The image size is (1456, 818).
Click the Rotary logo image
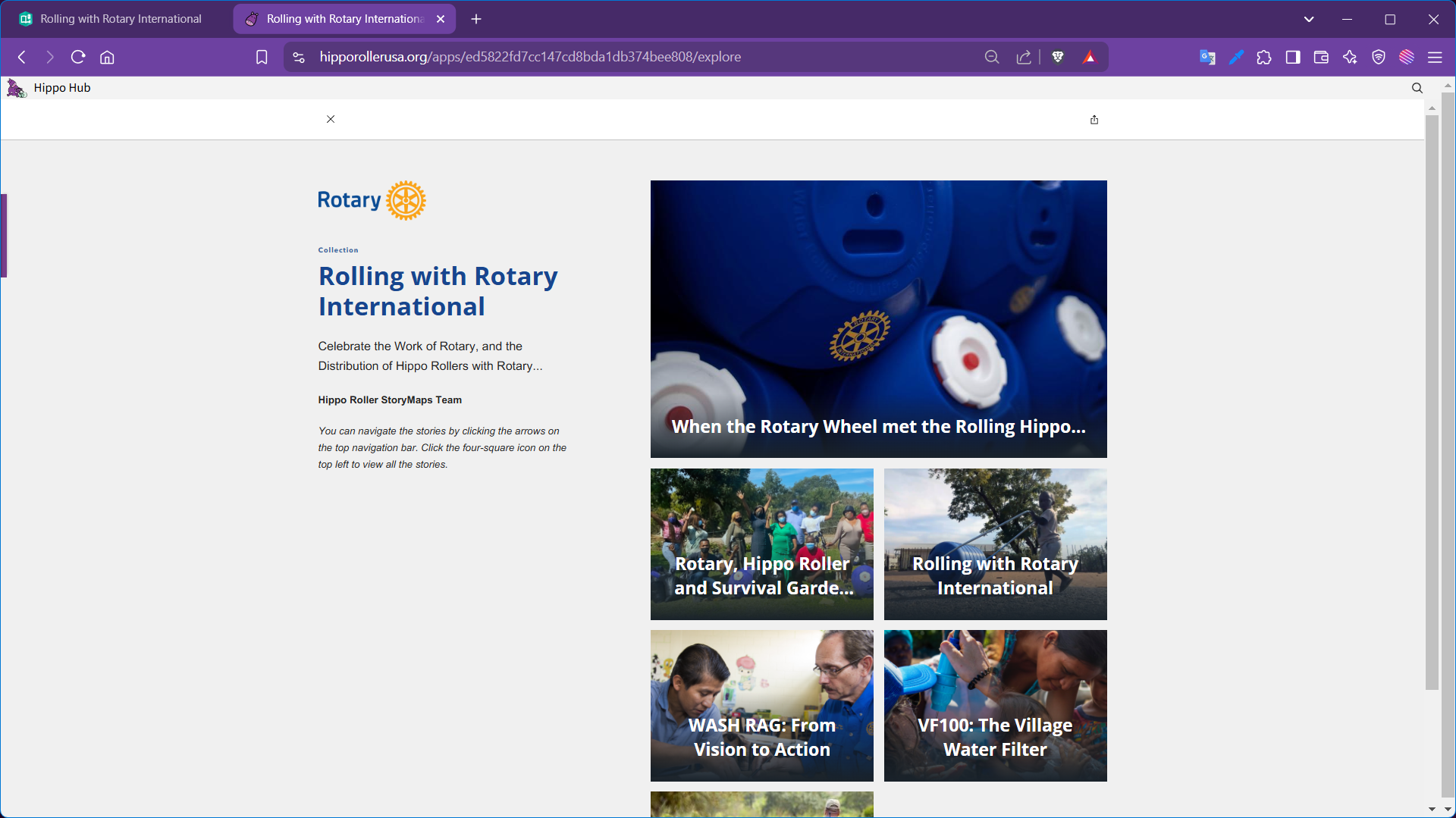point(372,200)
